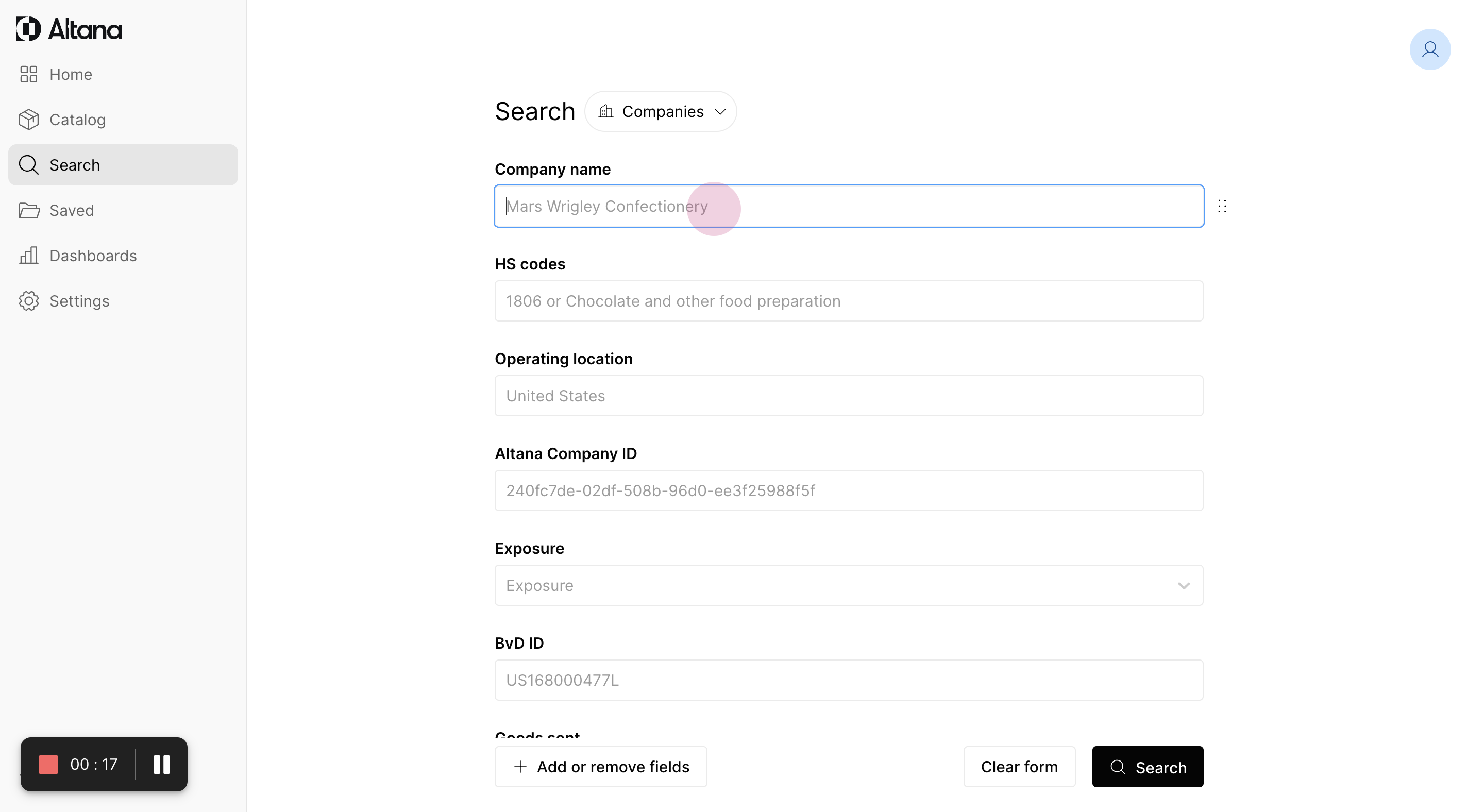The height and width of the screenshot is (812, 1484).
Task: Click Clear form button
Action: [1019, 767]
